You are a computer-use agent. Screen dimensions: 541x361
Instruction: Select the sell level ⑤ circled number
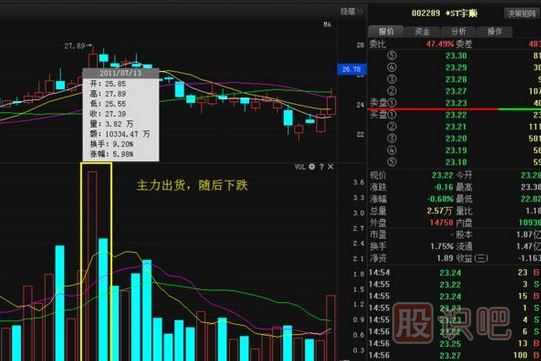pyautogui.click(x=392, y=56)
